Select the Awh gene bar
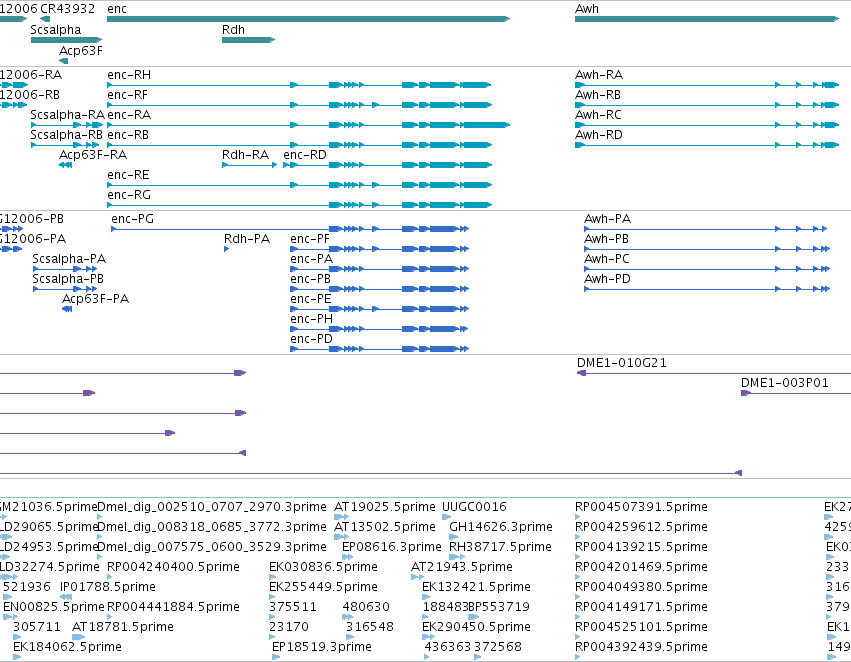 point(707,19)
